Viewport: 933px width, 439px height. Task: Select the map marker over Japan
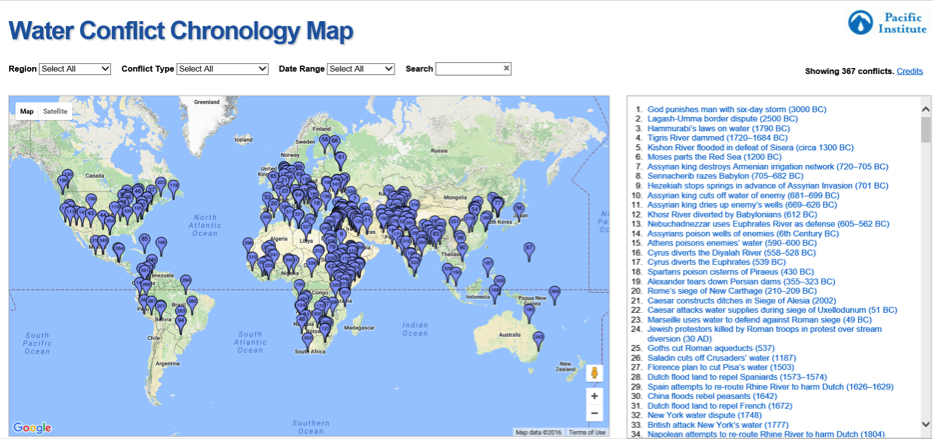tap(519, 211)
